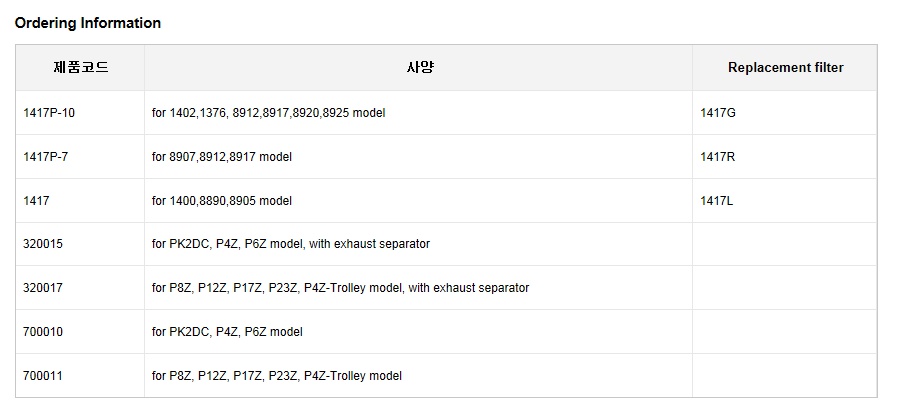
Task: Click replacement filter 1417L
Action: [x=717, y=201]
